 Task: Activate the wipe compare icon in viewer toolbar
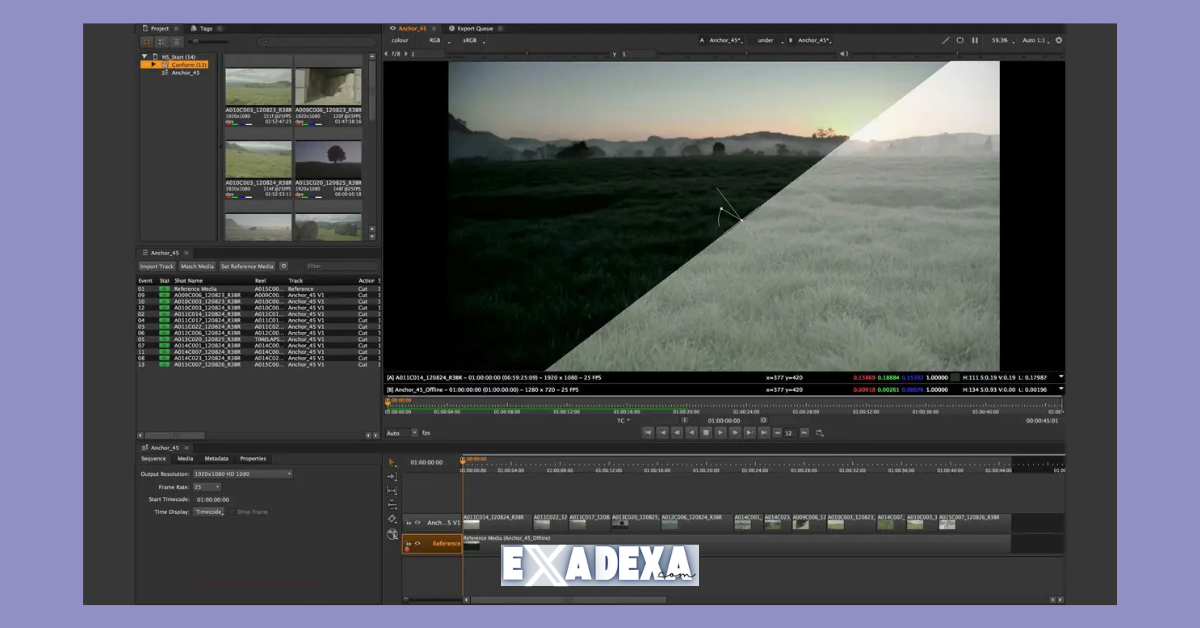tap(960, 40)
